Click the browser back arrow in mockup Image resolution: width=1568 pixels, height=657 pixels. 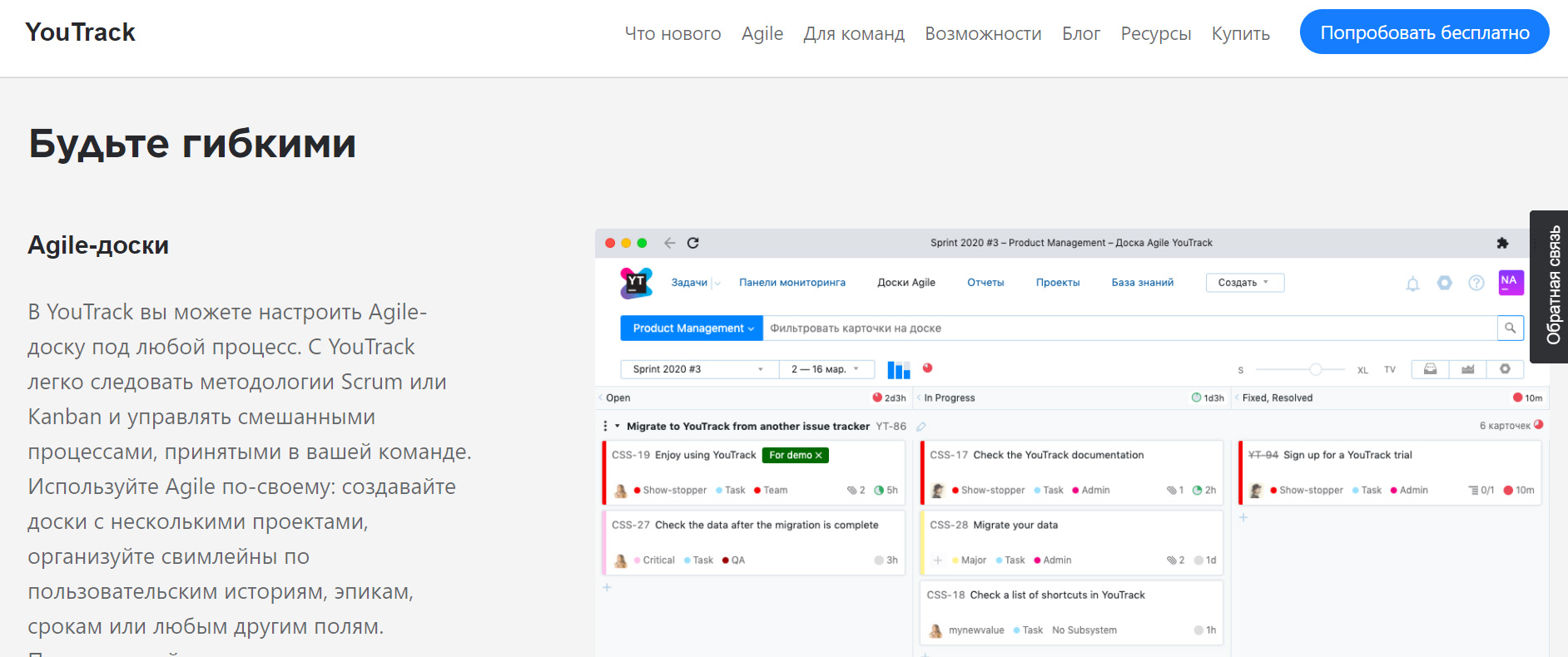[669, 243]
